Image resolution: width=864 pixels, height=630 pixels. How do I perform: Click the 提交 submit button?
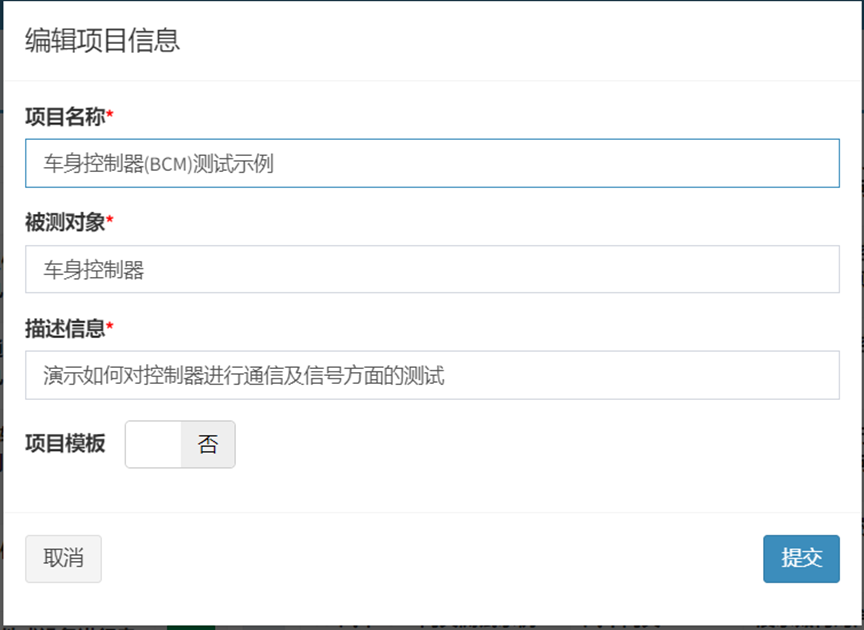tap(800, 559)
